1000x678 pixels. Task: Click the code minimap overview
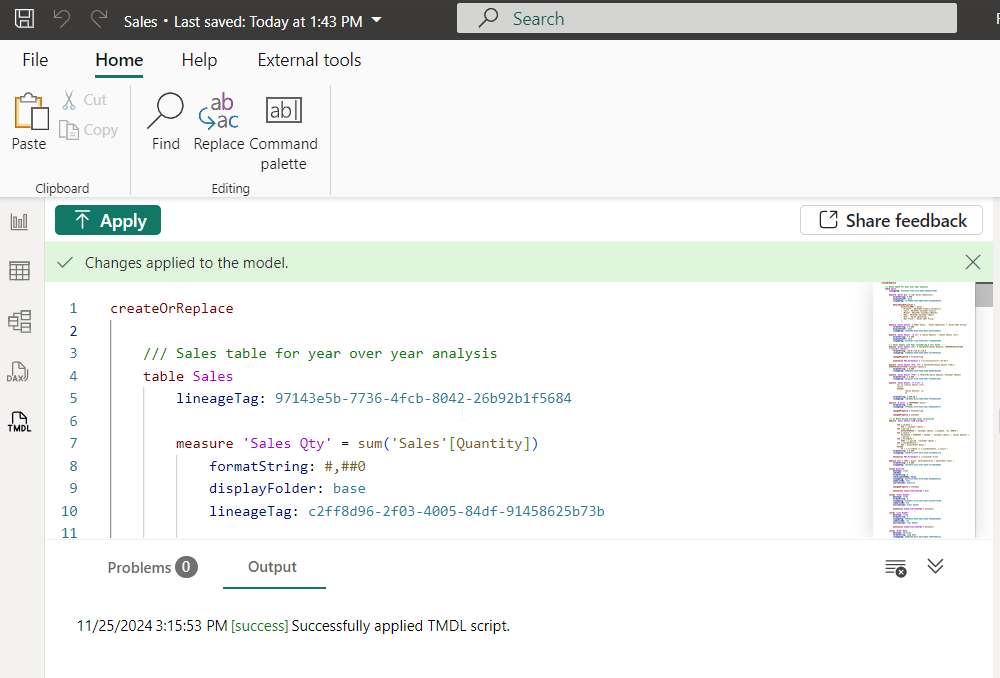tap(923, 410)
